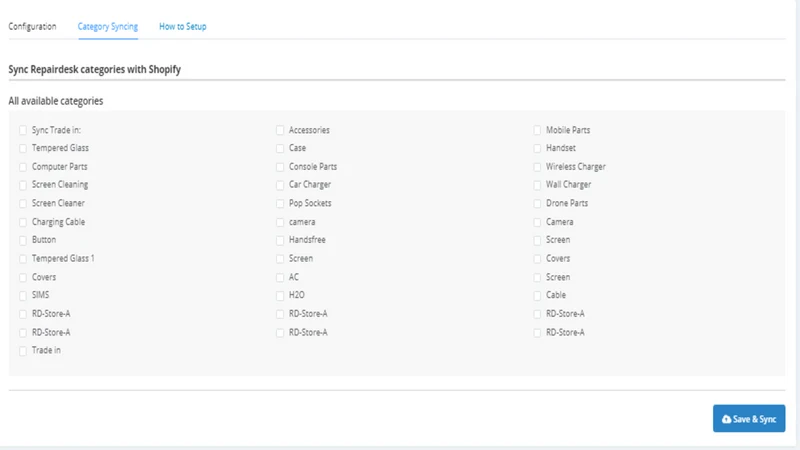Tick the SIMS category checkbox
This screenshot has height=450, width=800.
pos(23,295)
